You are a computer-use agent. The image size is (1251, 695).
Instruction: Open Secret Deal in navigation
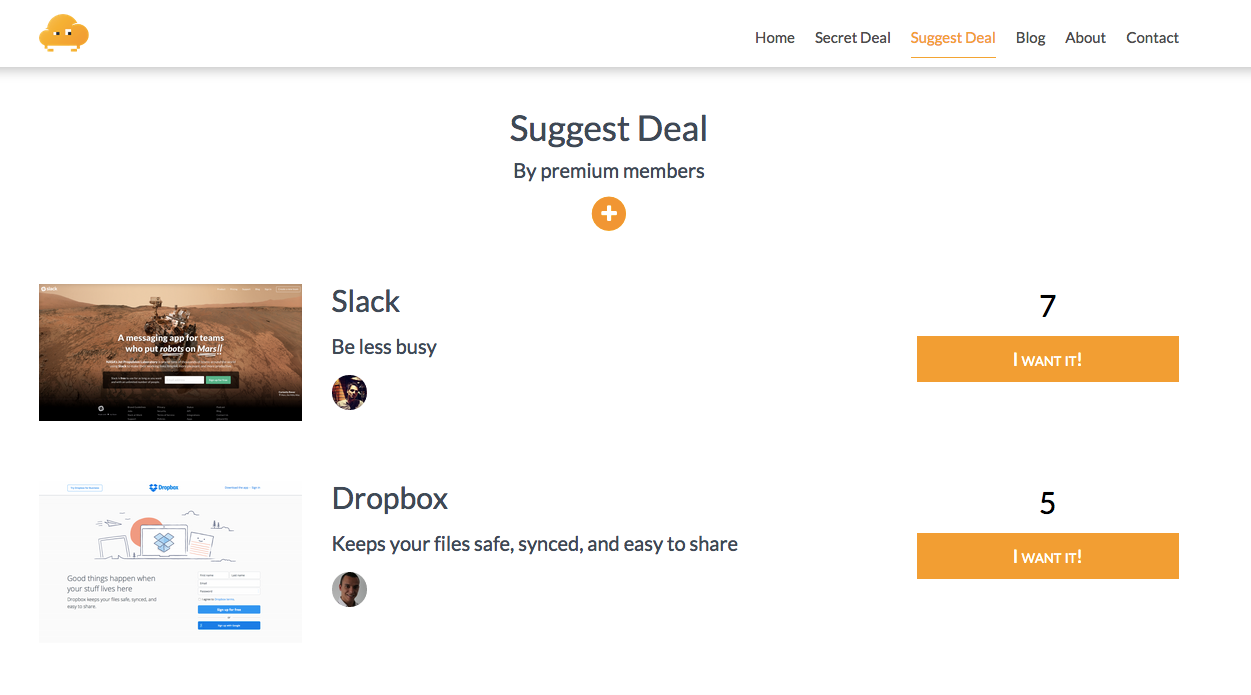coord(852,38)
